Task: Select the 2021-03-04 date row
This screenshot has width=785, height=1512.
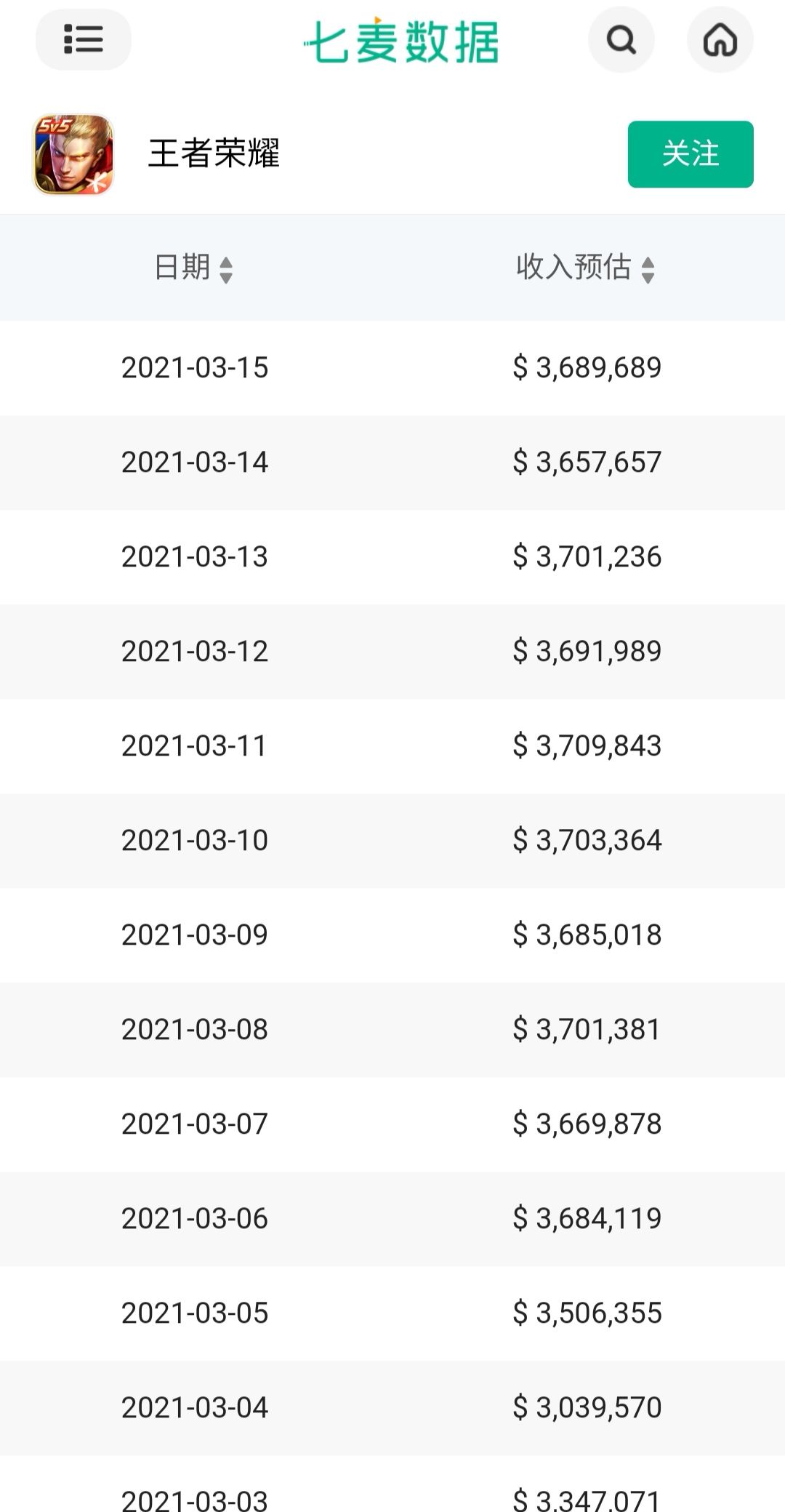Action: pyautogui.click(x=195, y=1408)
